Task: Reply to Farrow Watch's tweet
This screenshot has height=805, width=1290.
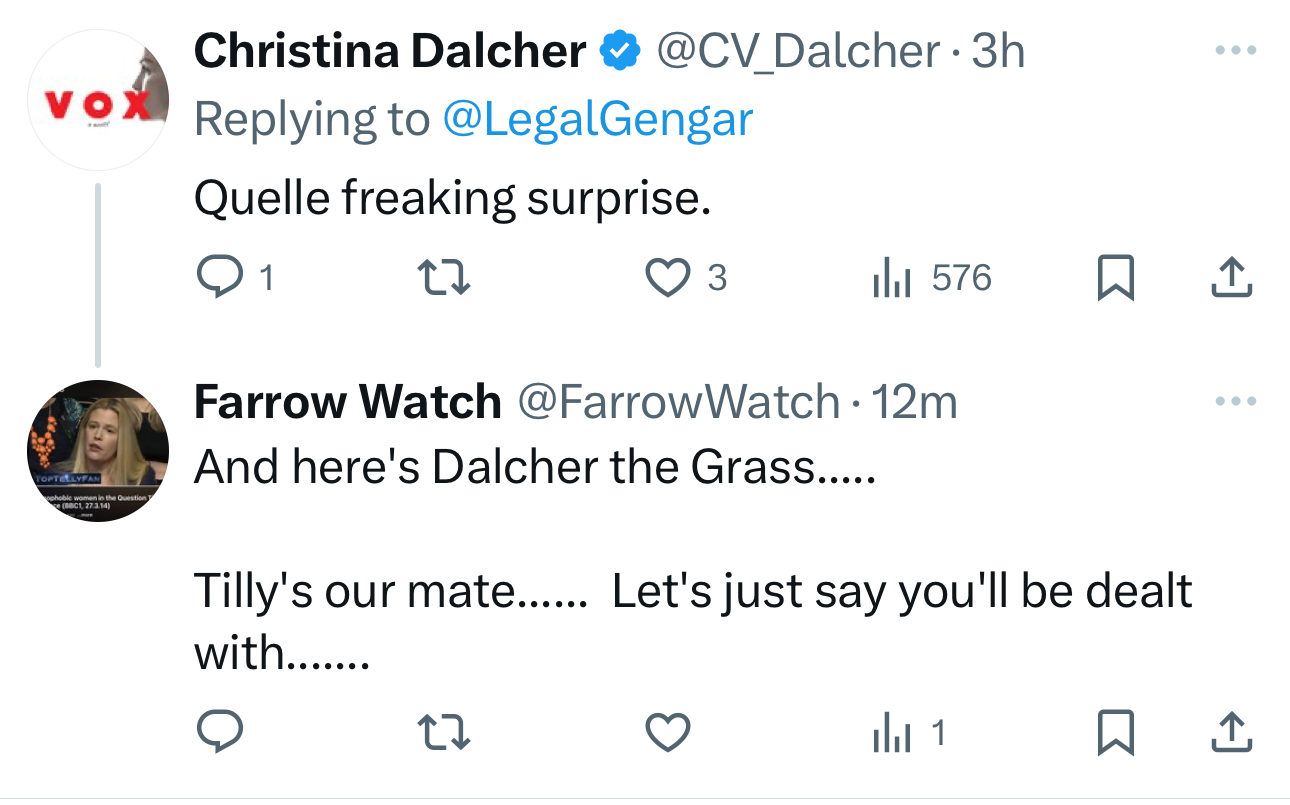Action: click(x=219, y=735)
